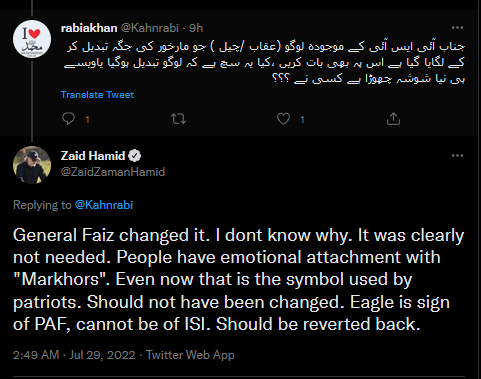Open Zaid Hamid's profile avatar
The image size is (481, 379).
(x=32, y=165)
